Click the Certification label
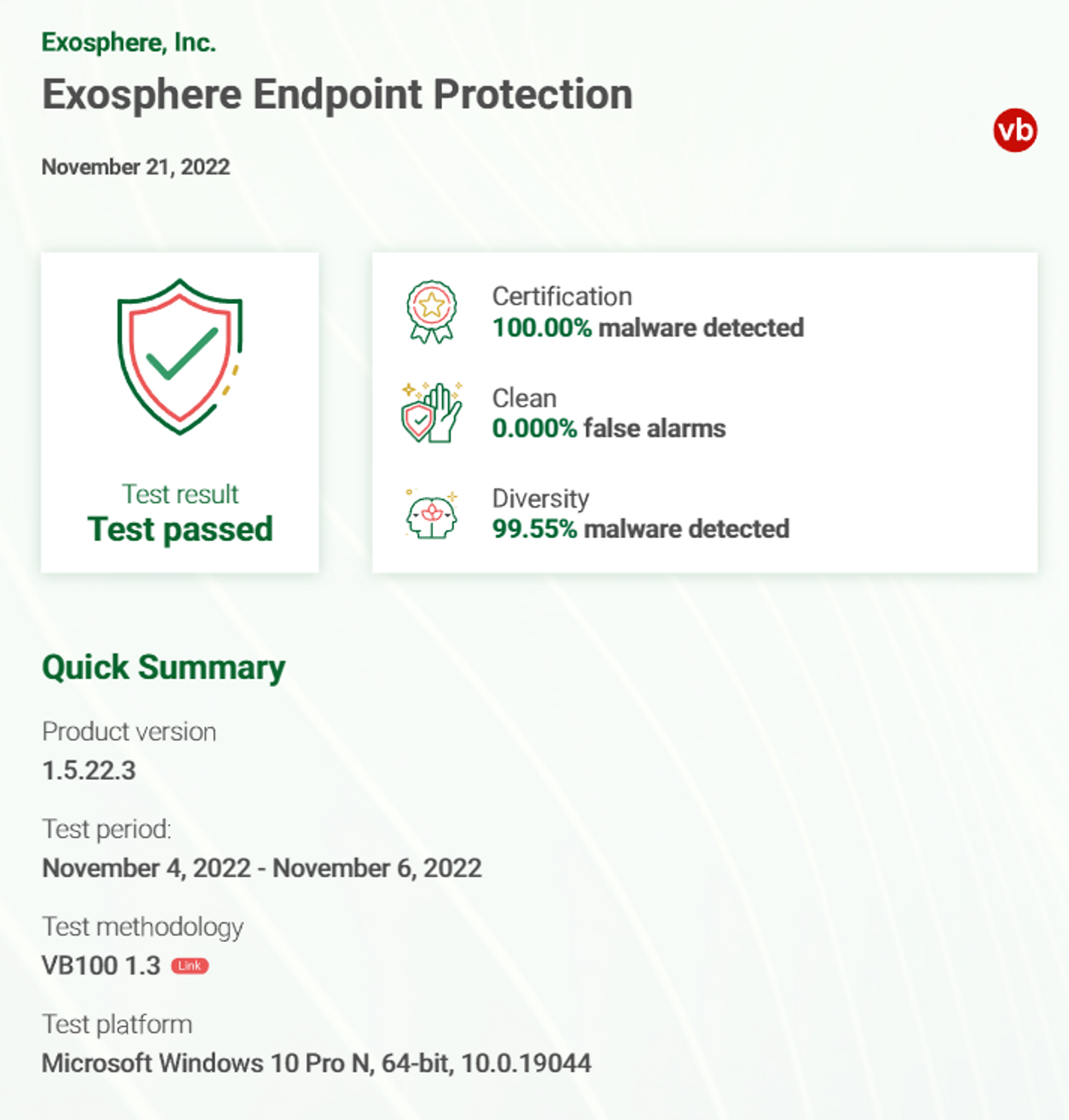 [562, 297]
